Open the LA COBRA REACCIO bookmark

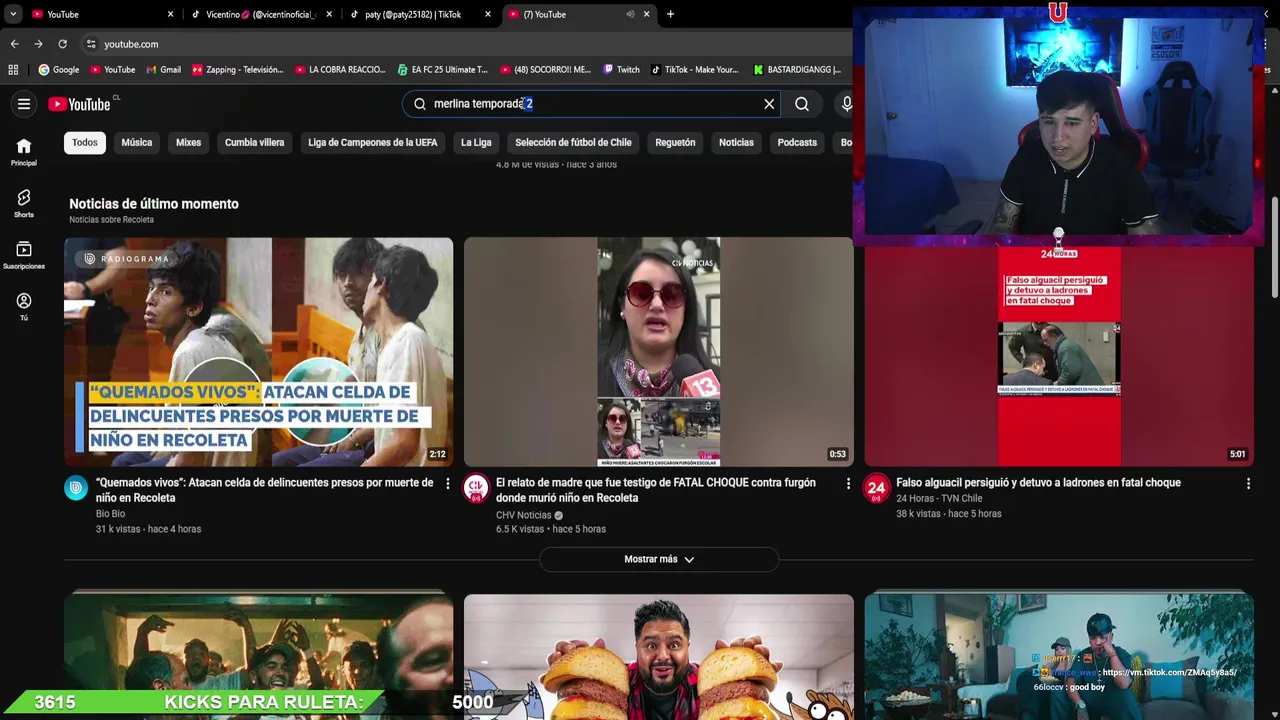[340, 70]
